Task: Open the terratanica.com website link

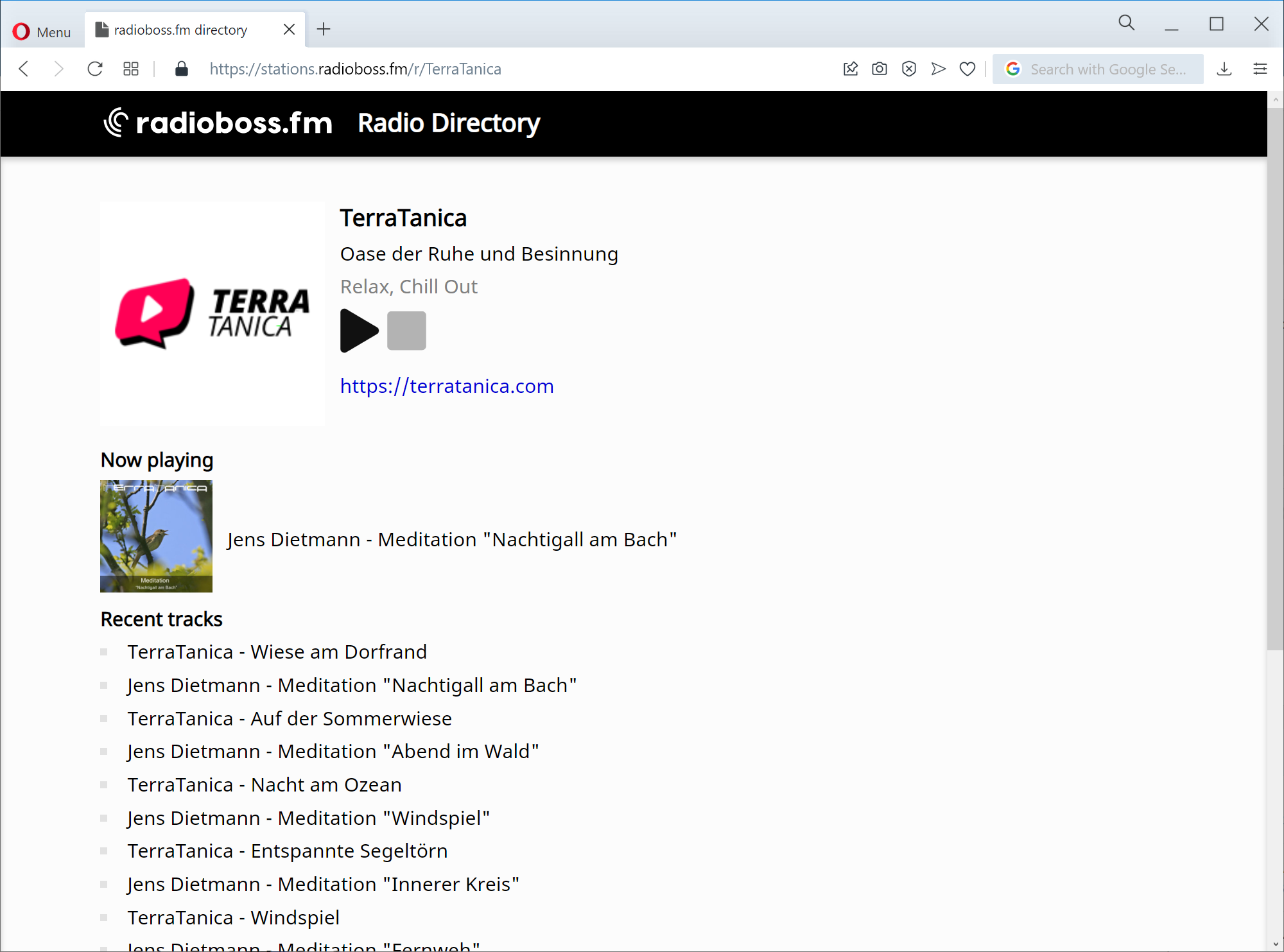Action: [447, 386]
